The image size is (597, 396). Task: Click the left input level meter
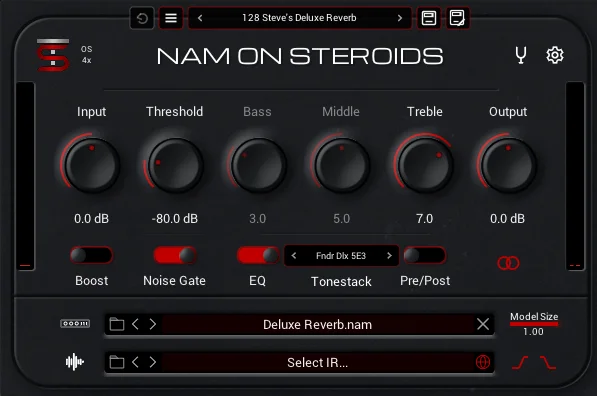pyautogui.click(x=25, y=176)
